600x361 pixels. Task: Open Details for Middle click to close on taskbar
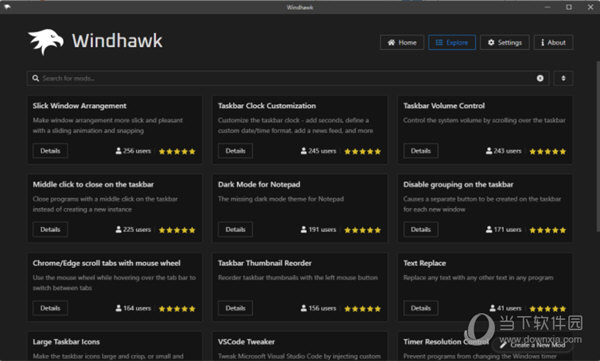50,230
